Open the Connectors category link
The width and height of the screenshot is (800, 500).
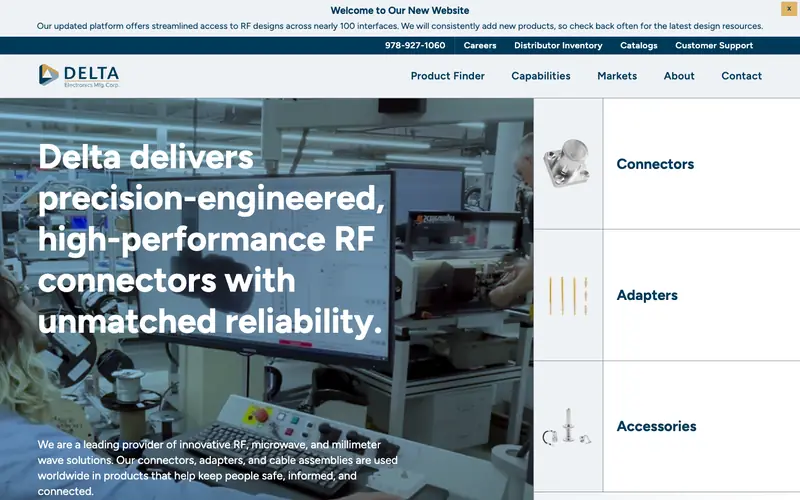pos(655,164)
